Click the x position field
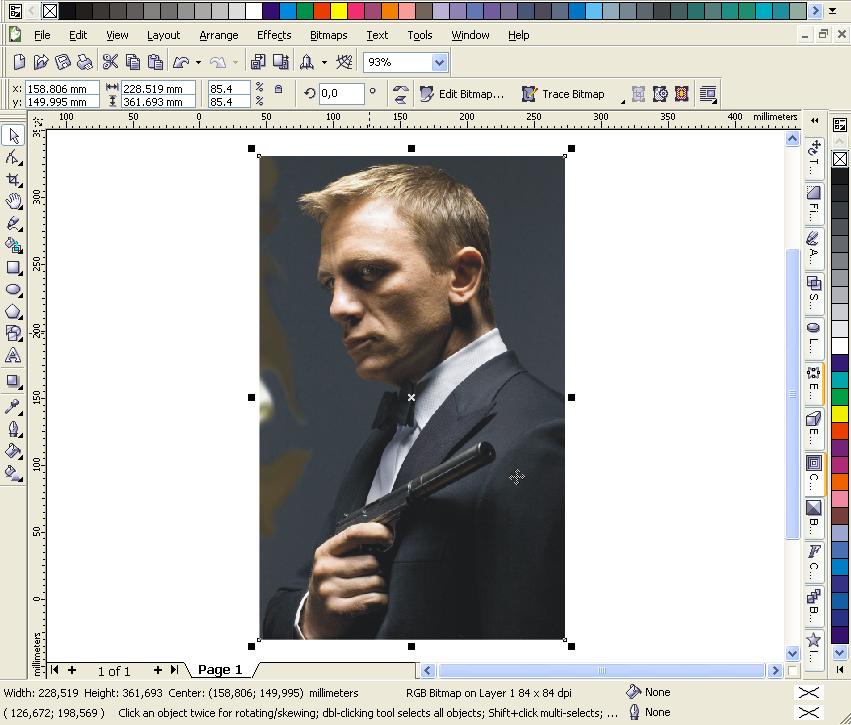The height and width of the screenshot is (725, 851). tap(62, 88)
